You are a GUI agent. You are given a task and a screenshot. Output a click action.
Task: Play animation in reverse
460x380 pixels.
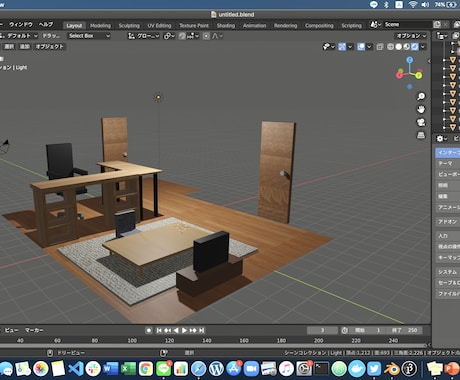click(x=176, y=330)
